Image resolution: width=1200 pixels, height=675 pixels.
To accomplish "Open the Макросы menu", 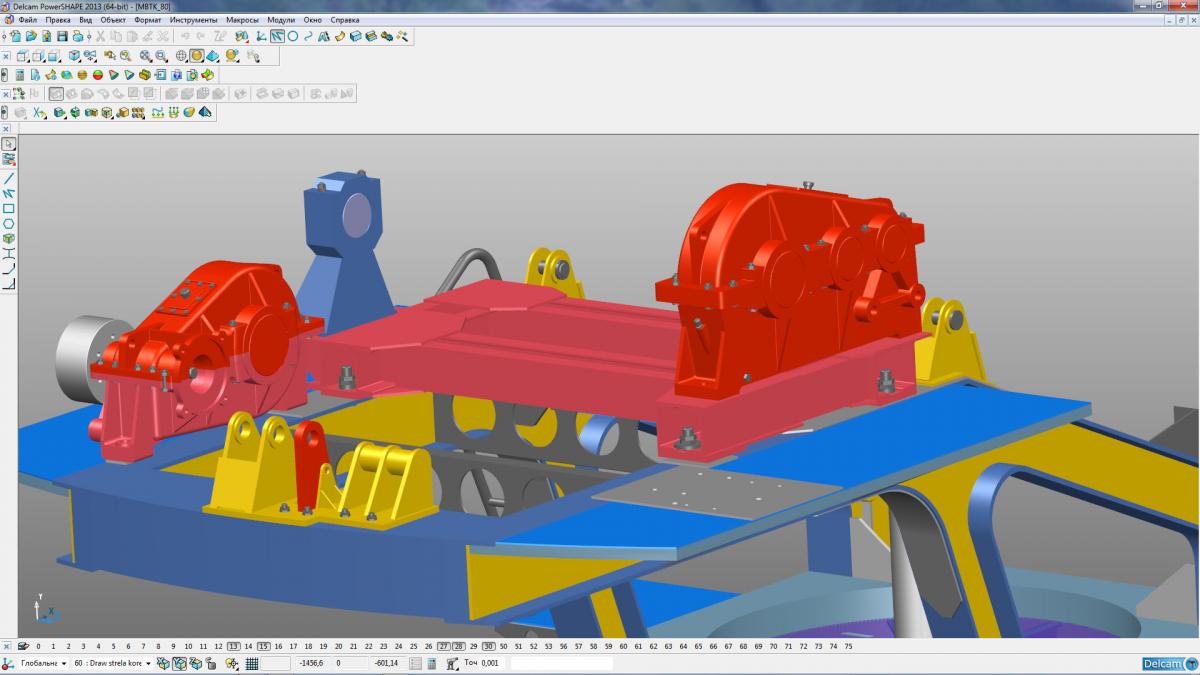I will 242,20.
